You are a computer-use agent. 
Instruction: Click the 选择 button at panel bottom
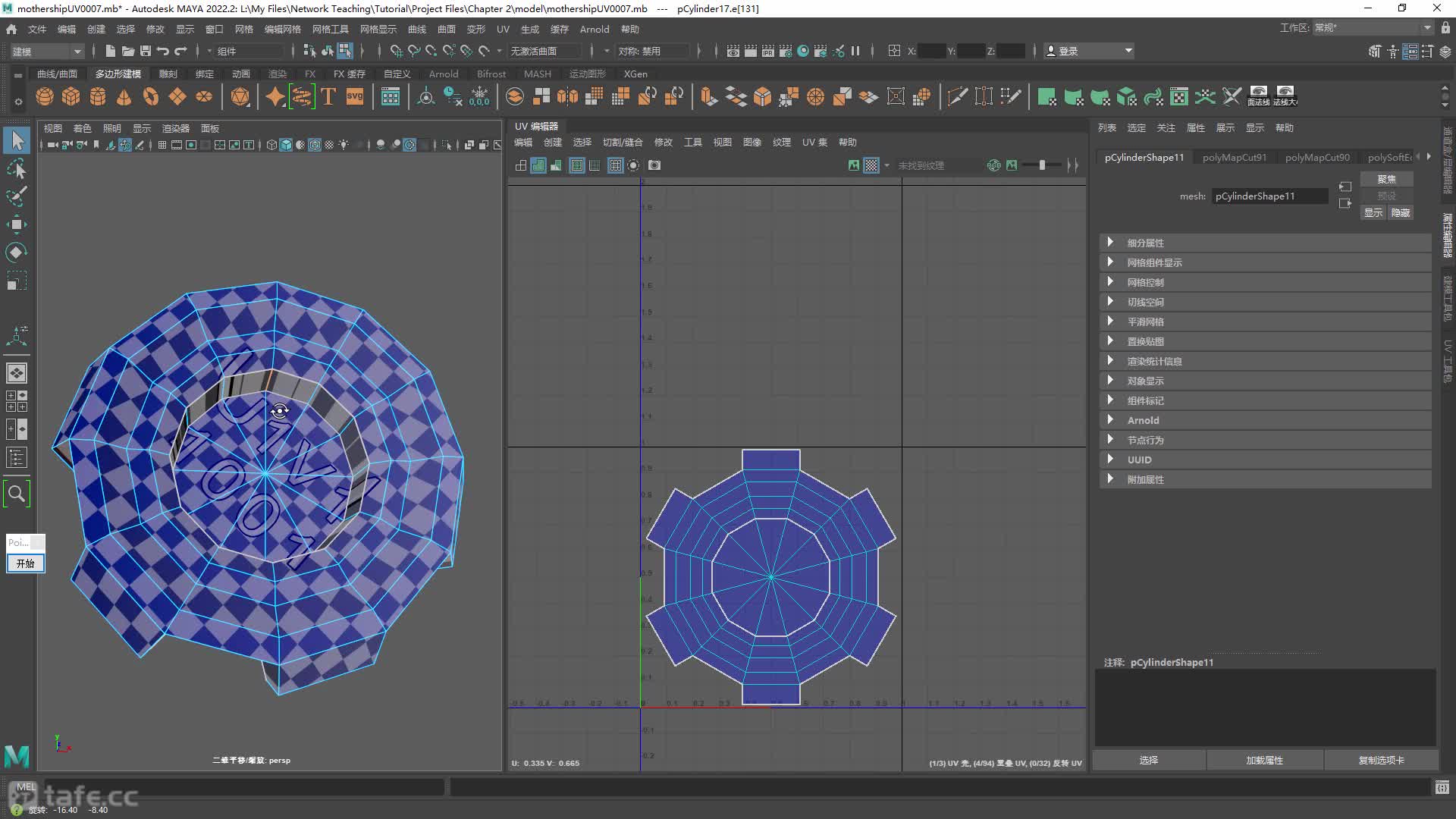point(1149,760)
